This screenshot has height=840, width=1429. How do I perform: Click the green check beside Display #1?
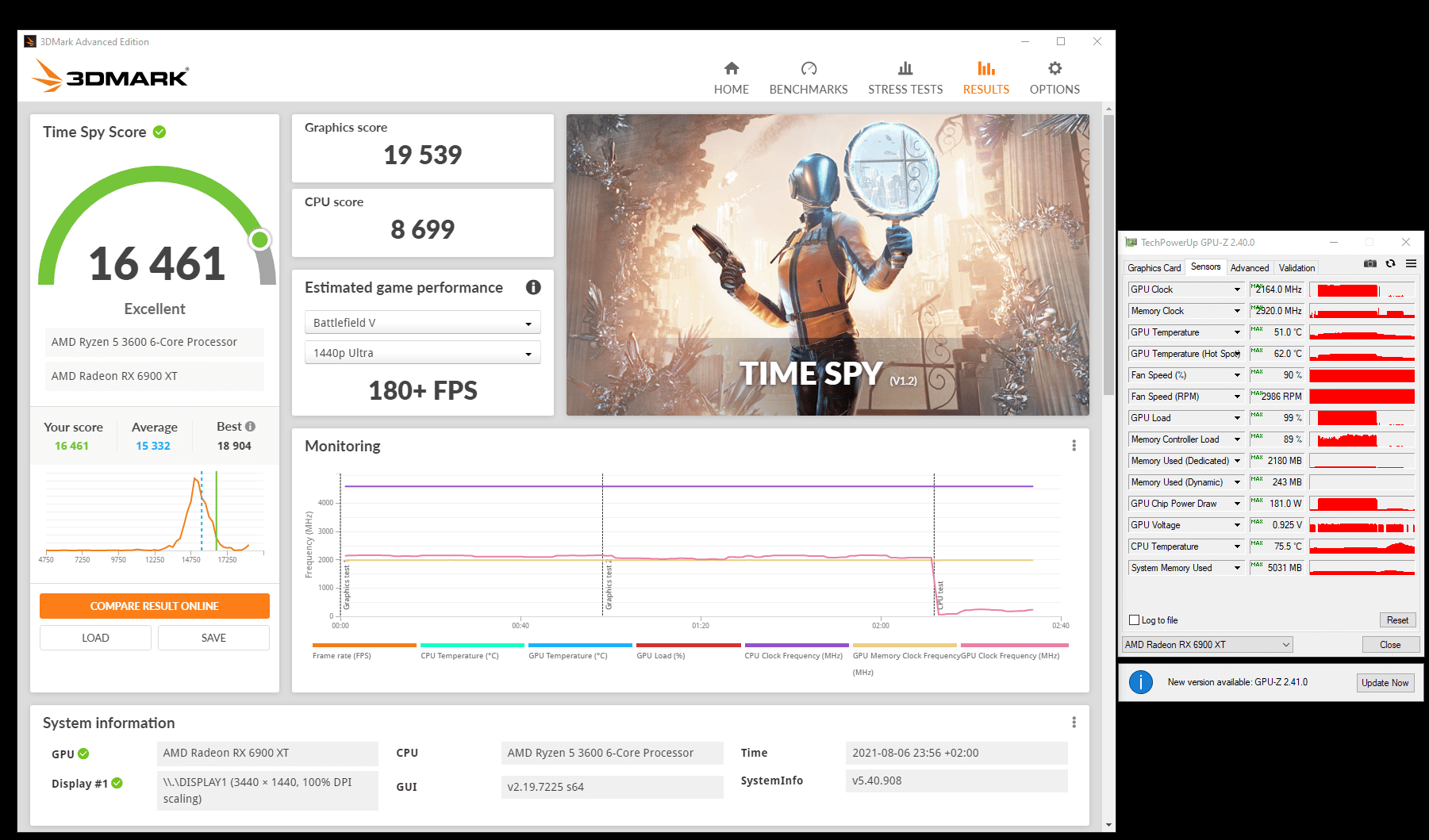coord(117,783)
